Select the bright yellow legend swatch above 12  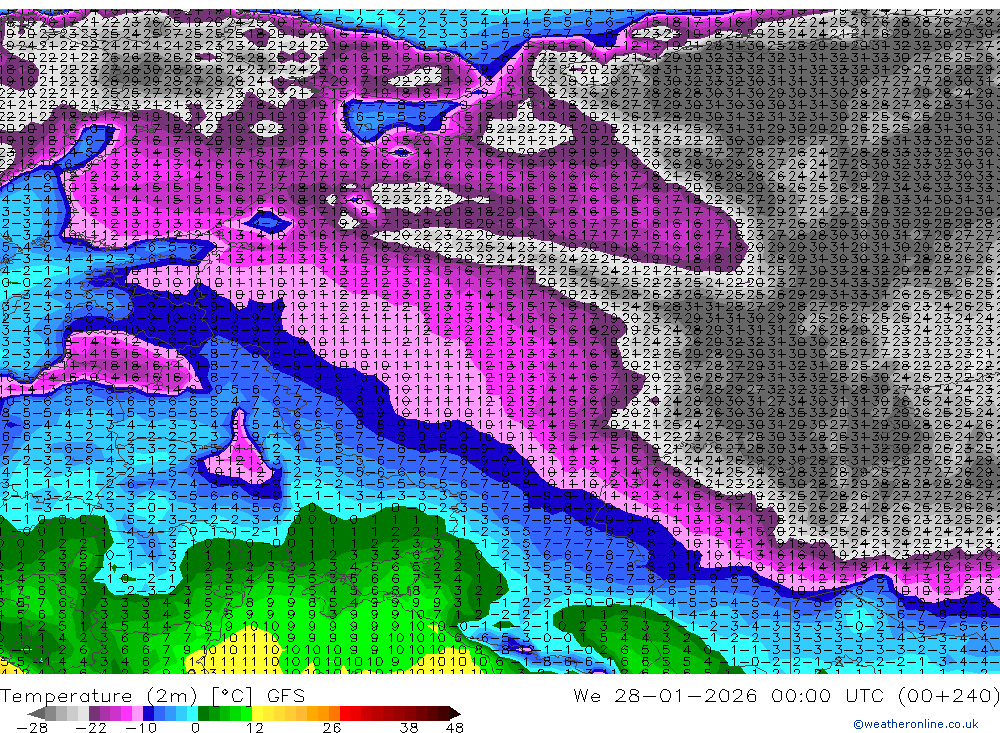258,713
